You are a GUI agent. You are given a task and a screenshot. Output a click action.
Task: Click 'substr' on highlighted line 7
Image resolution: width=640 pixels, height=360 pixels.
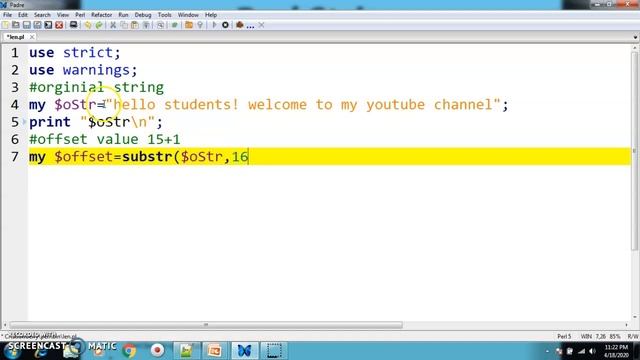coord(147,157)
